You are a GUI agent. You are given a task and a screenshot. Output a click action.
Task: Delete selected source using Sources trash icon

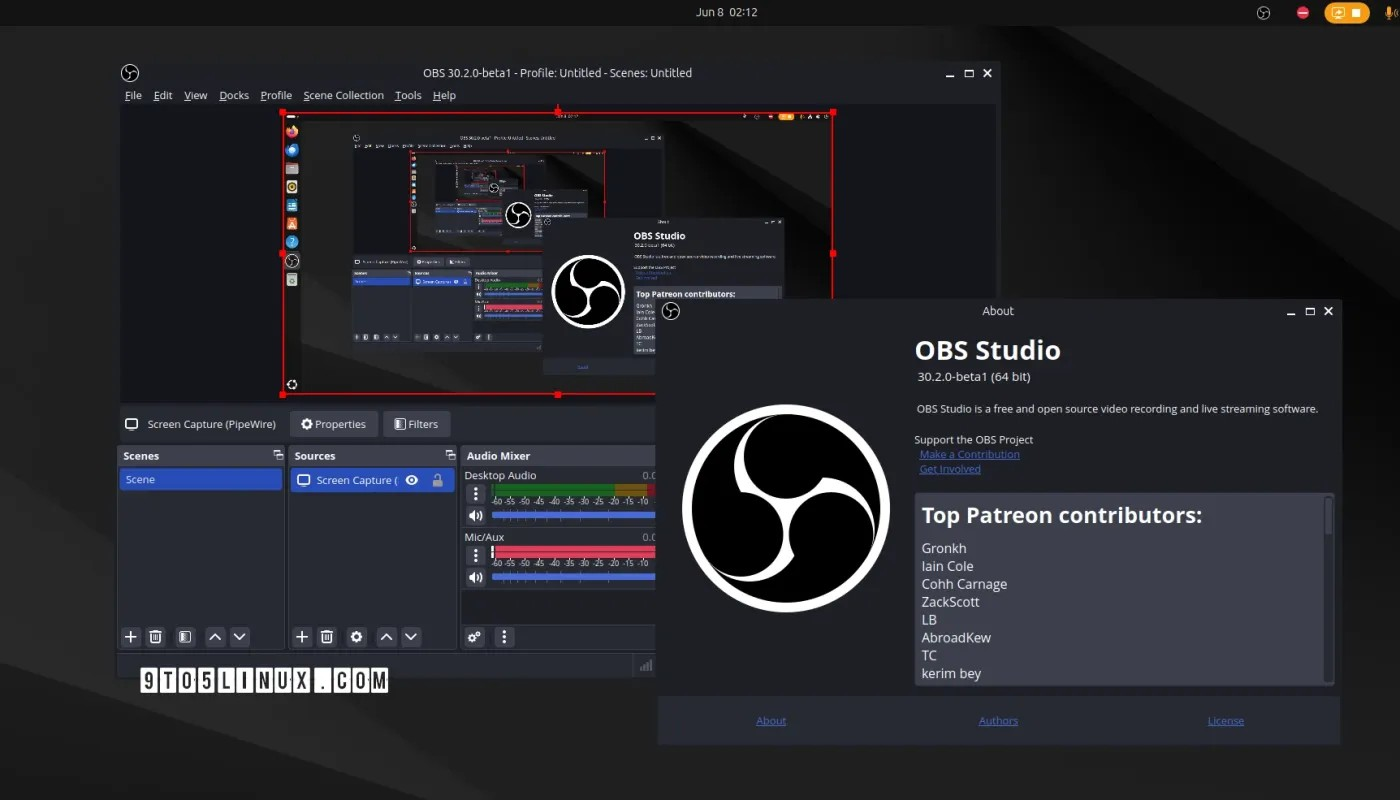327,637
